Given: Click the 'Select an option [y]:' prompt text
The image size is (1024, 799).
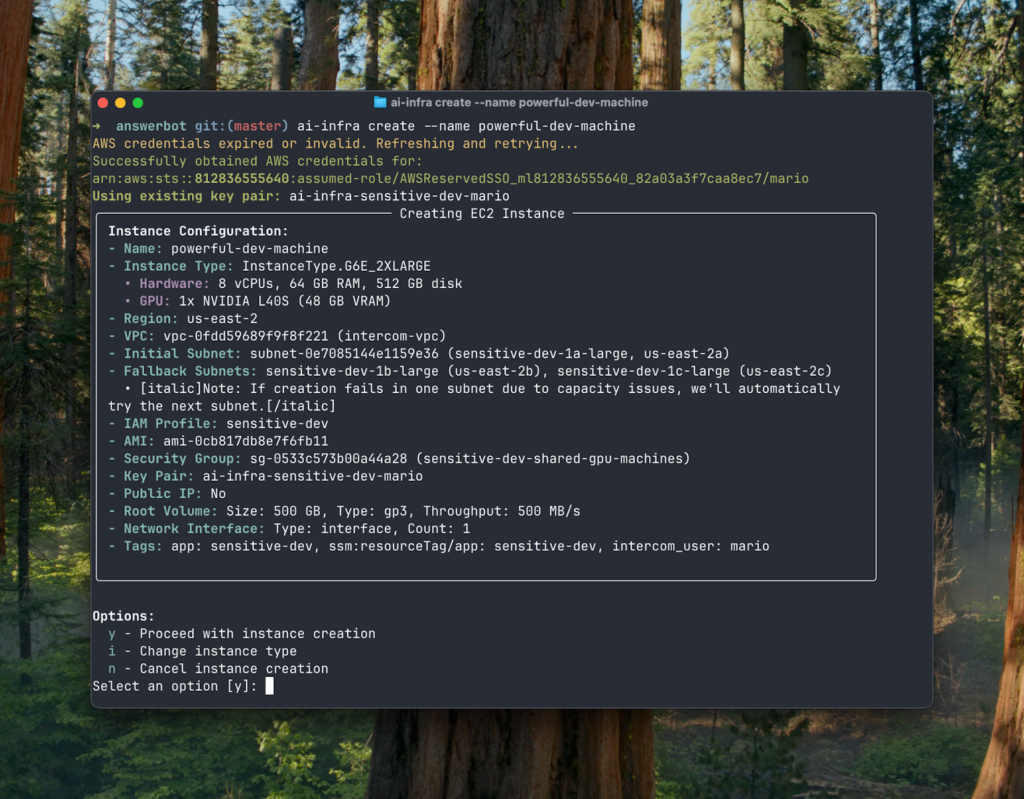Looking at the screenshot, I should (175, 686).
